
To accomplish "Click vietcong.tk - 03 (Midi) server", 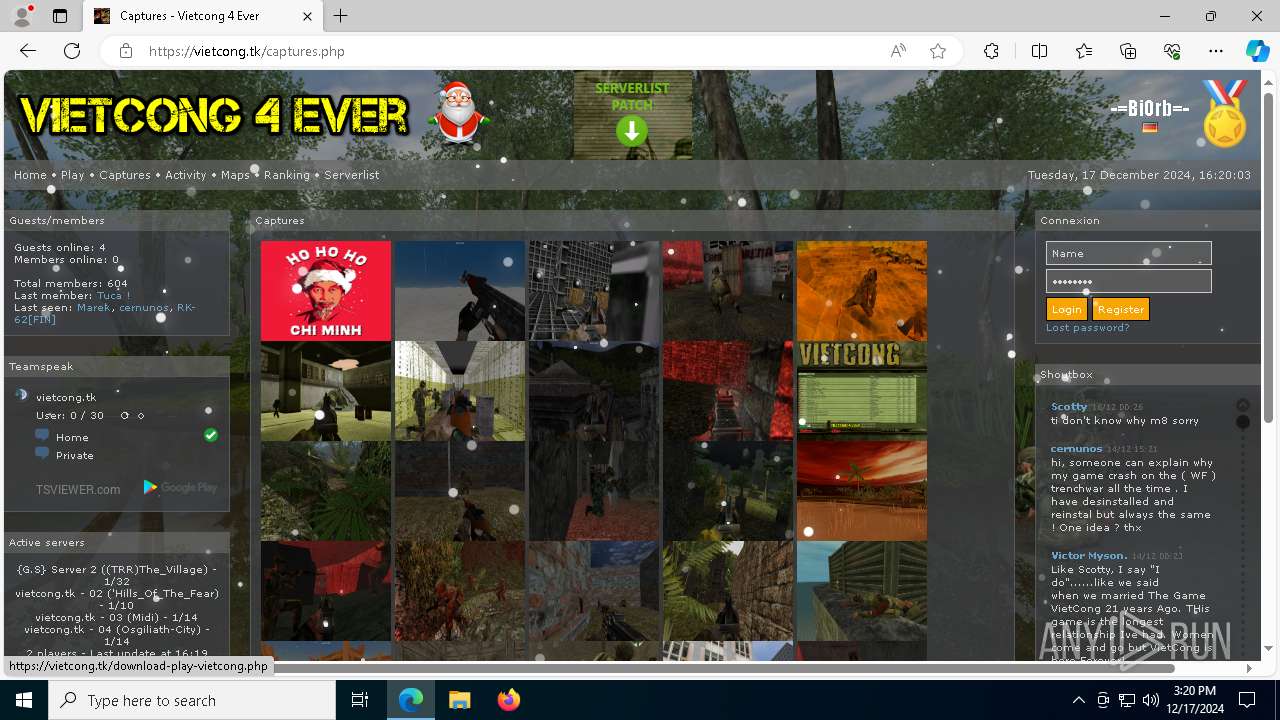I will (118, 618).
